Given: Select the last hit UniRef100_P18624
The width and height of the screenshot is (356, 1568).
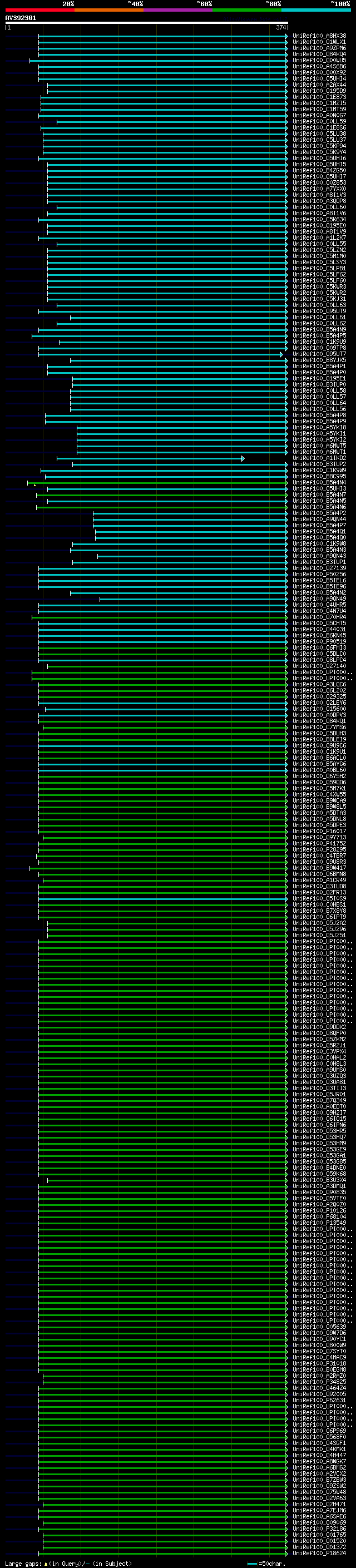Looking at the screenshot, I should [319, 1554].
